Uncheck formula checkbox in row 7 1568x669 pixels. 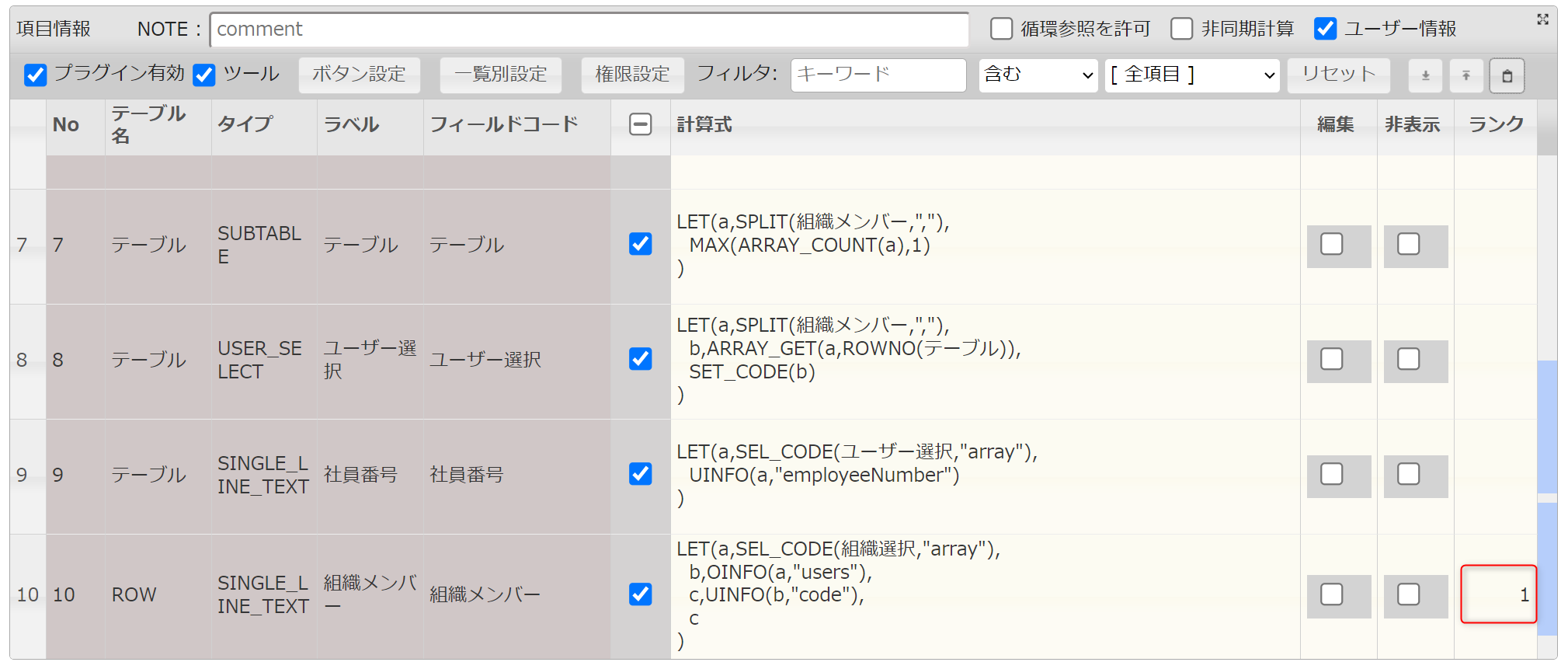click(x=640, y=244)
